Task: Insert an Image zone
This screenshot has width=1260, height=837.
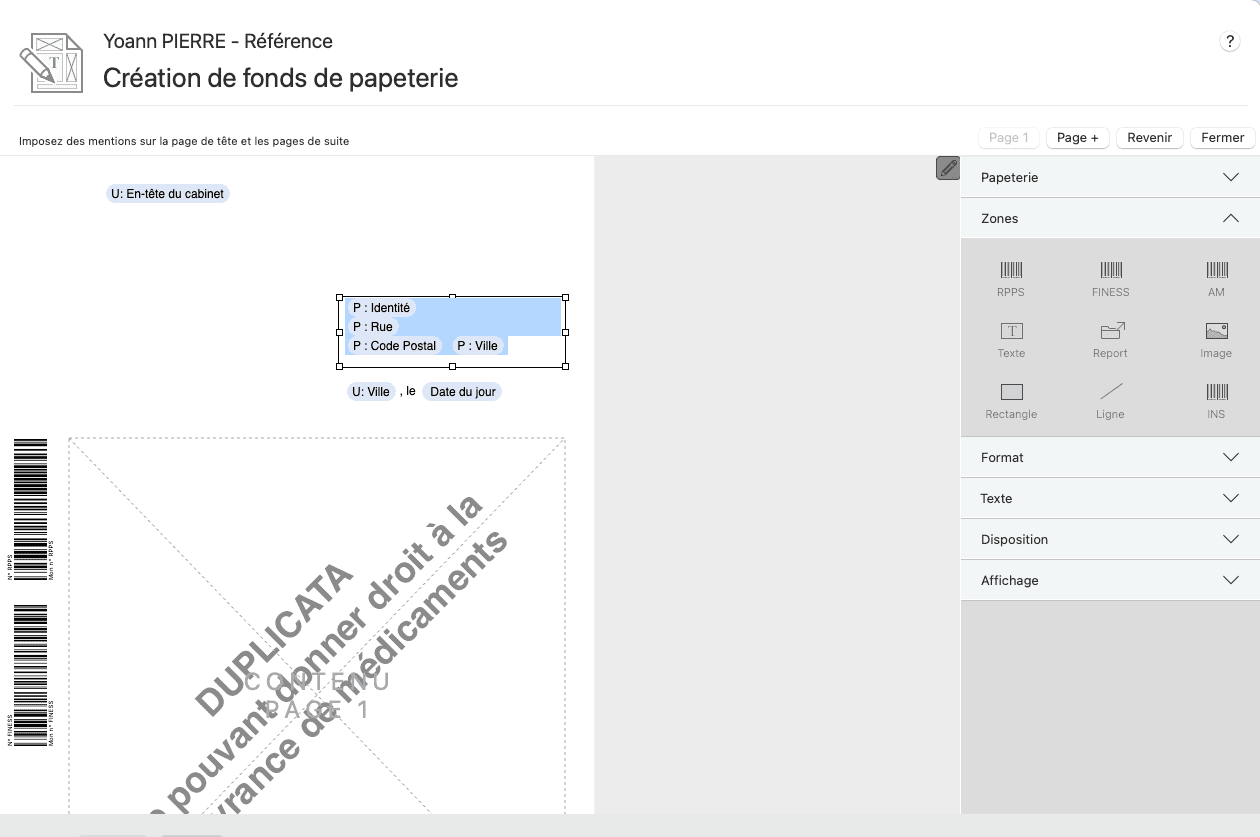Action: coord(1216,339)
